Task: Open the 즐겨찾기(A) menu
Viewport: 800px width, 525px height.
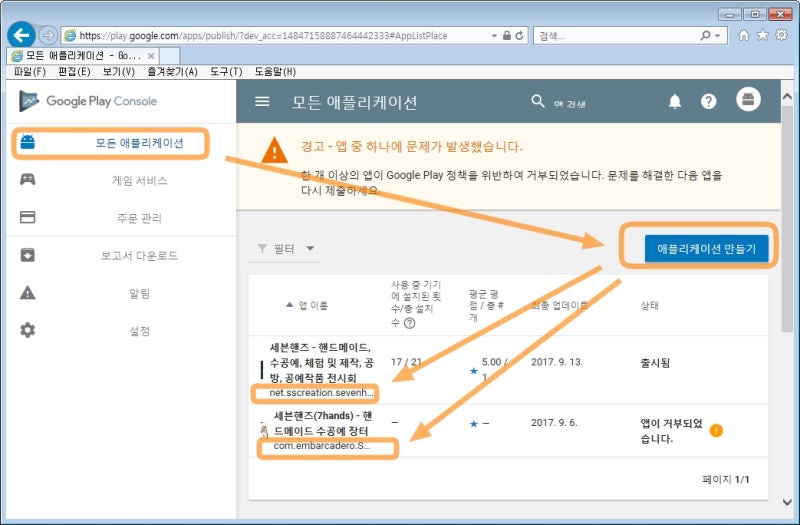Action: [x=172, y=71]
